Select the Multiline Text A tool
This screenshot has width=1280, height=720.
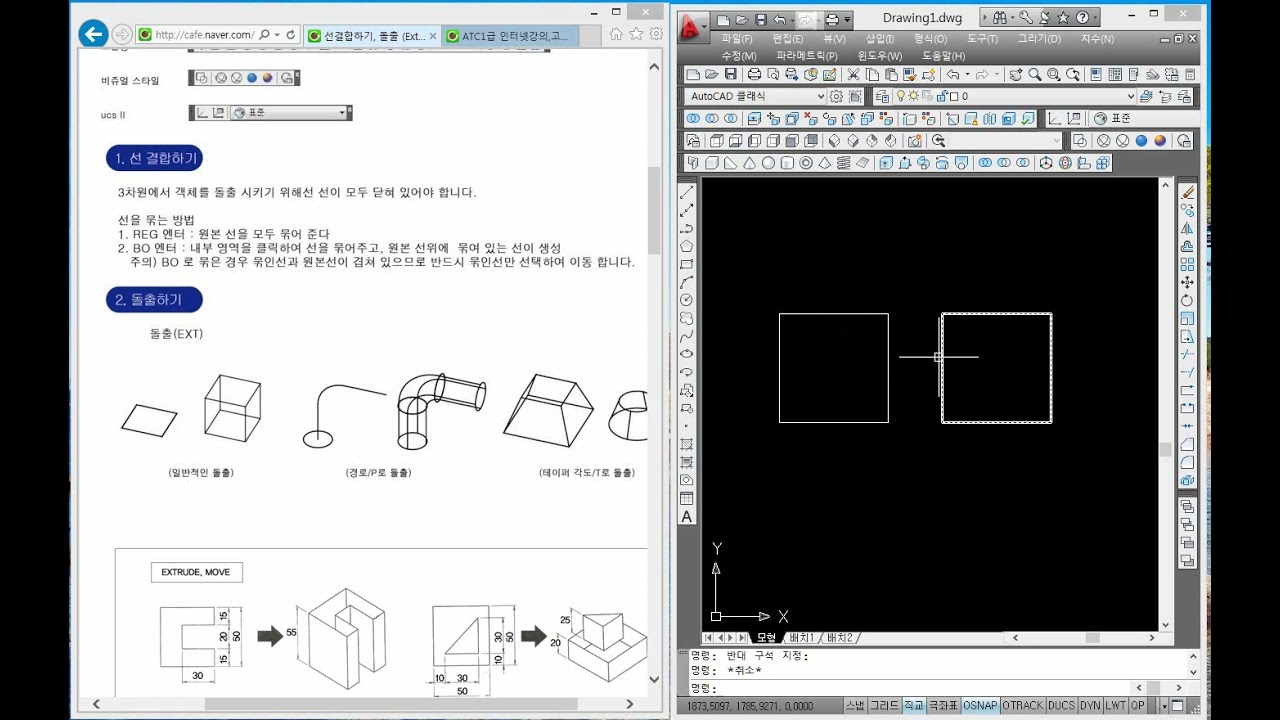pyautogui.click(x=687, y=517)
